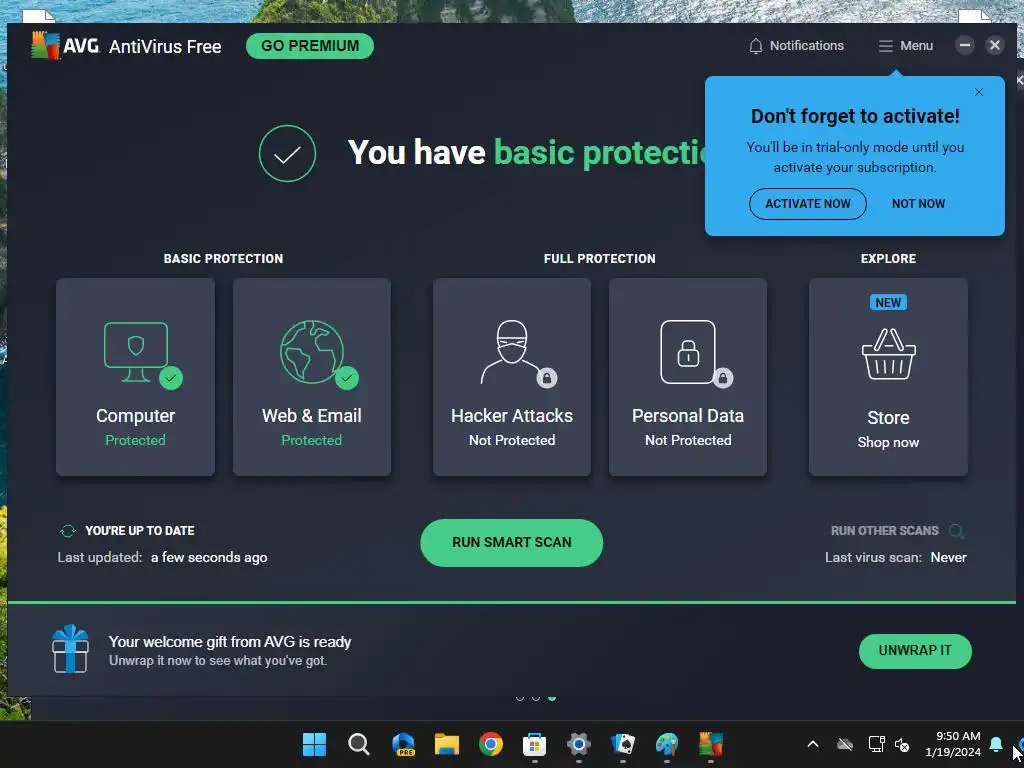Click the magnifier icon next to Run Other Scans
The height and width of the screenshot is (768, 1024).
click(x=955, y=531)
